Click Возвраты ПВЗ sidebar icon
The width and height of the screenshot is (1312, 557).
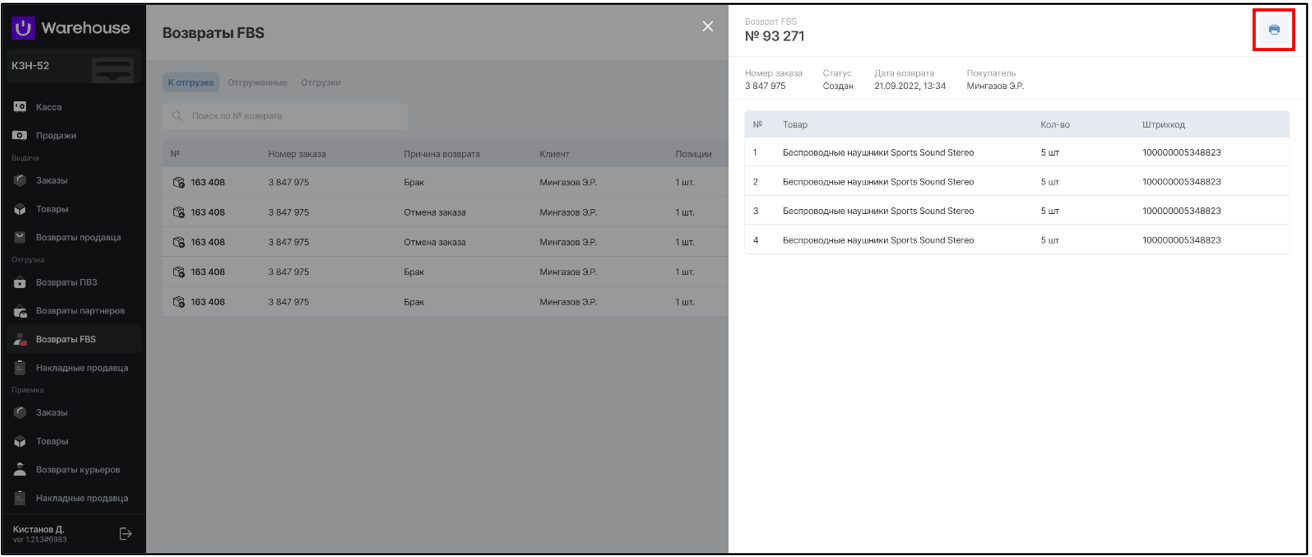point(20,282)
